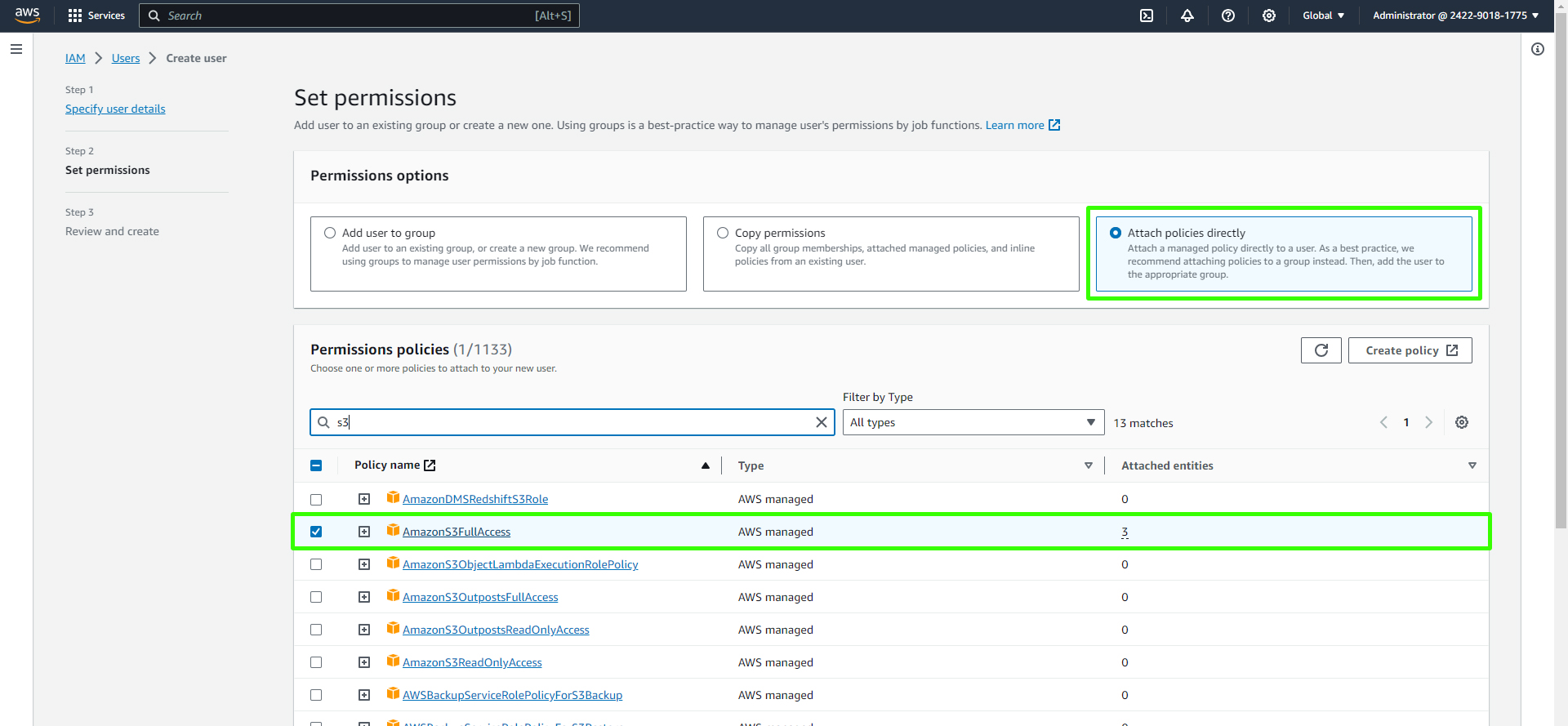Clear the s3 policy search text
This screenshot has height=726, width=1568.
(822, 422)
